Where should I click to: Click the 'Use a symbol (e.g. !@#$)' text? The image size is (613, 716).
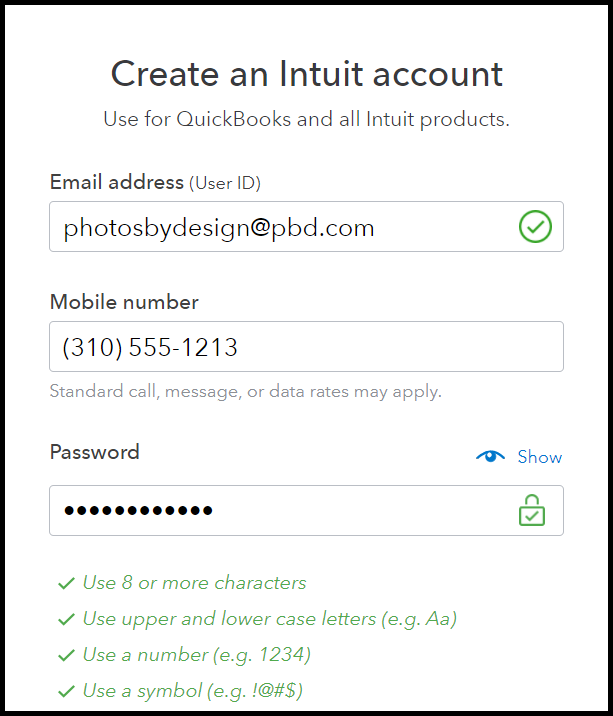pyautogui.click(x=193, y=691)
